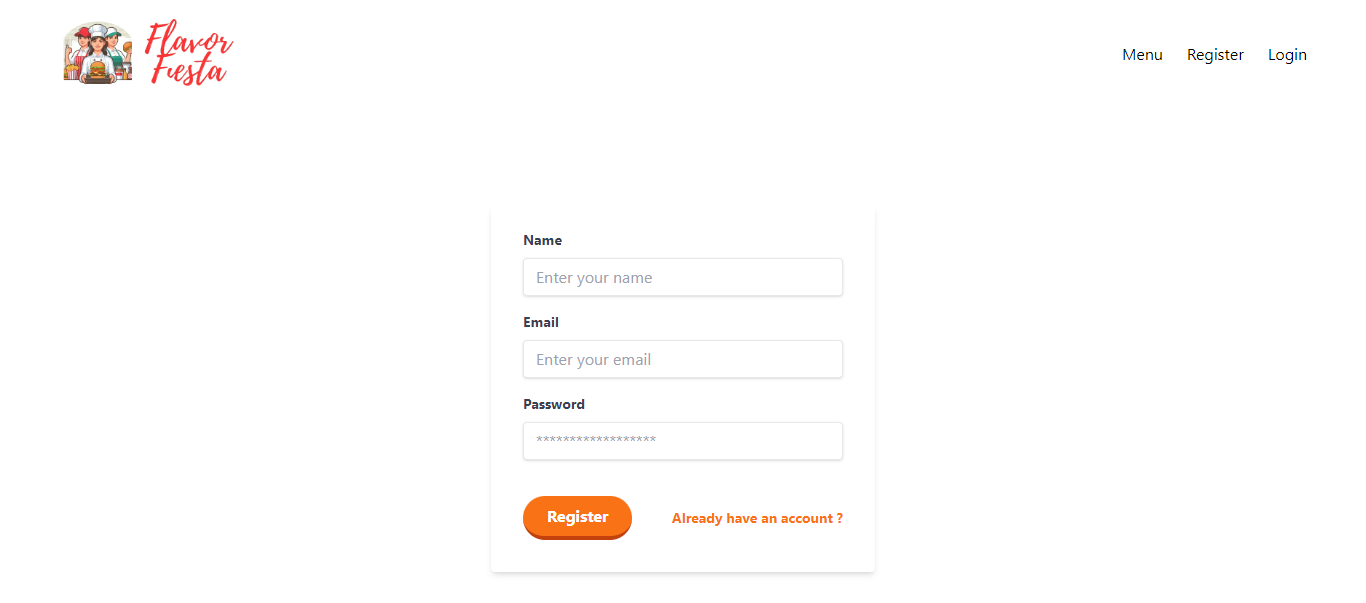1366x603 pixels.
Task: Click the white registration form card
Action: (683, 390)
